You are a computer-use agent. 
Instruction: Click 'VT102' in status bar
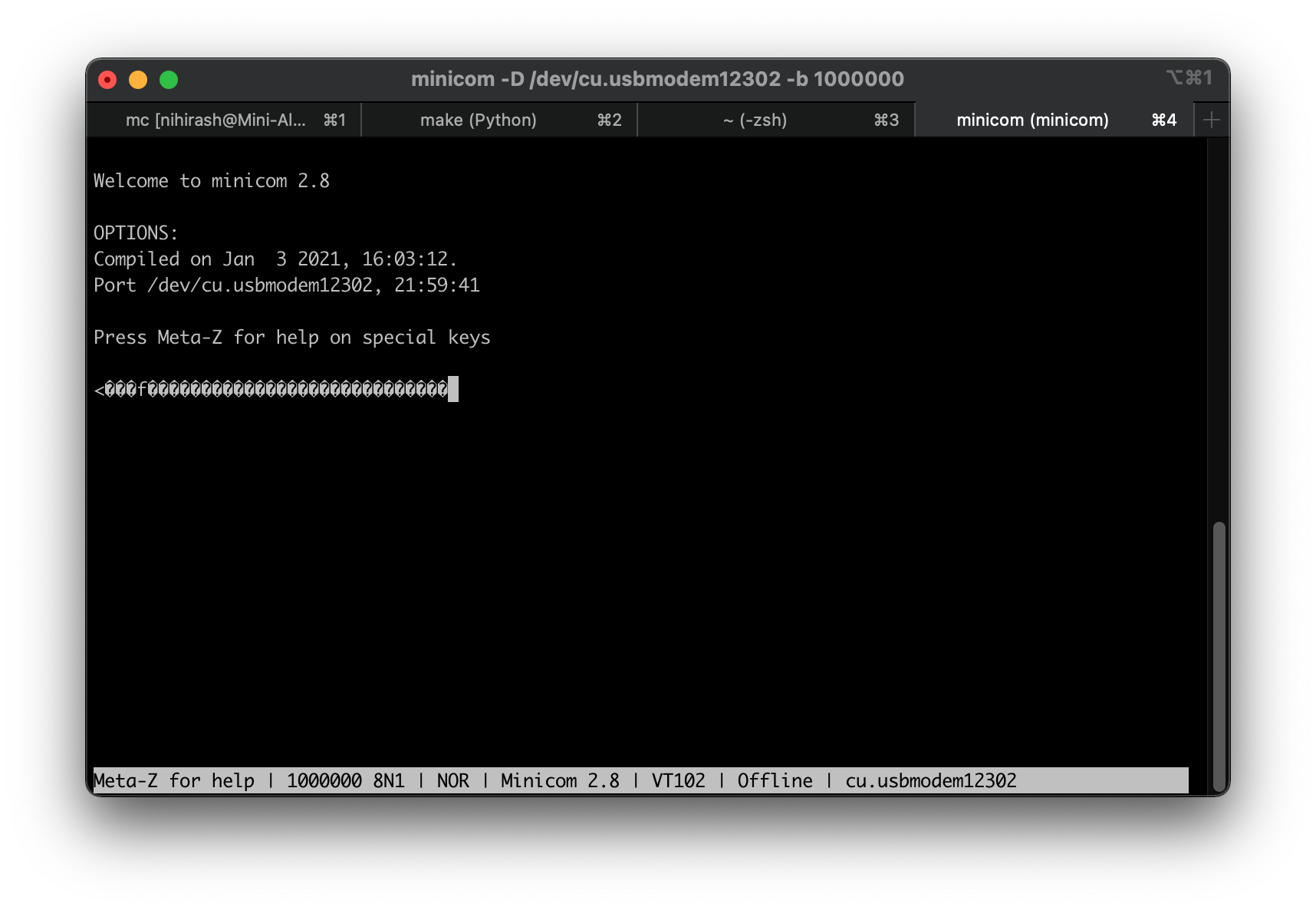pyautogui.click(x=679, y=781)
